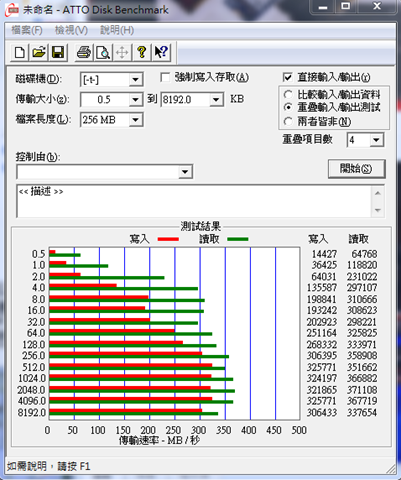Image resolution: width=401 pixels, height=480 pixels.
Task: Open the 重疊項目數 queue depth dropdown
Action: tap(376, 140)
